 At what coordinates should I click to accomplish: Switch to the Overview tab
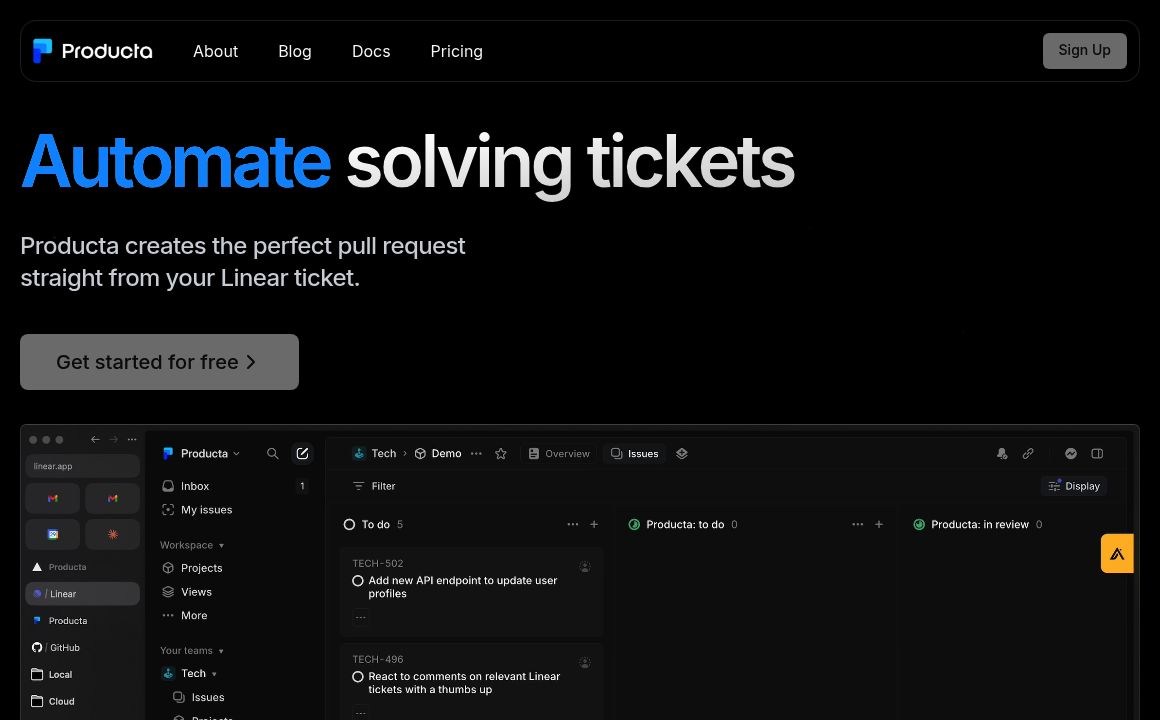(x=559, y=454)
